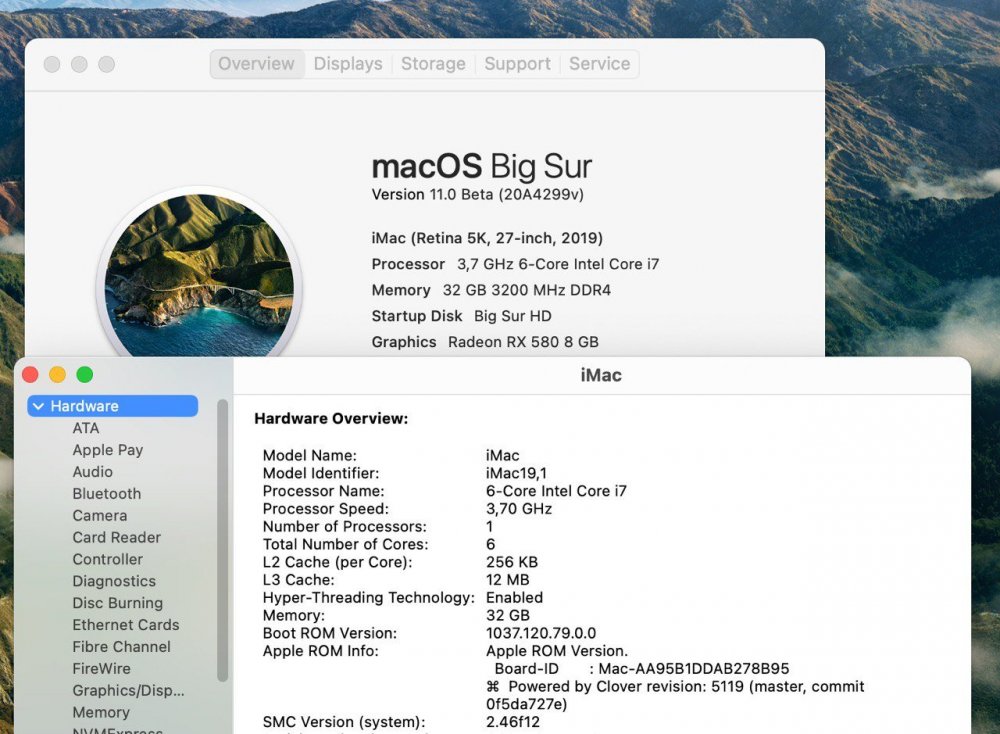1000x734 pixels.
Task: Click the 3,7 GHz processor value
Action: coord(558,264)
